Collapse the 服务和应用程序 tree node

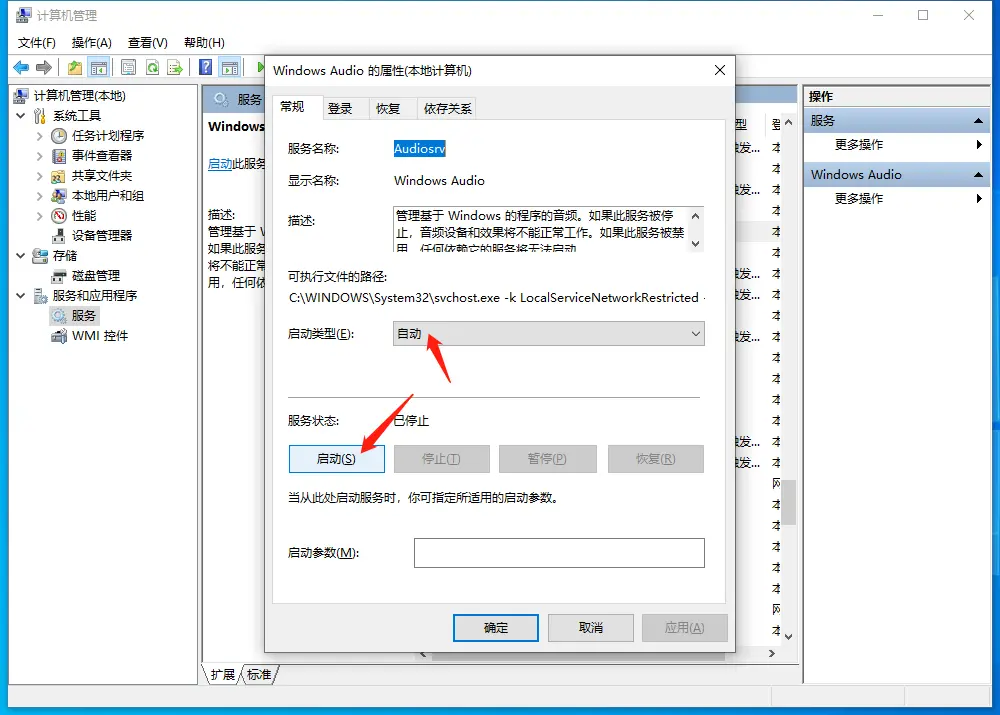(20, 296)
